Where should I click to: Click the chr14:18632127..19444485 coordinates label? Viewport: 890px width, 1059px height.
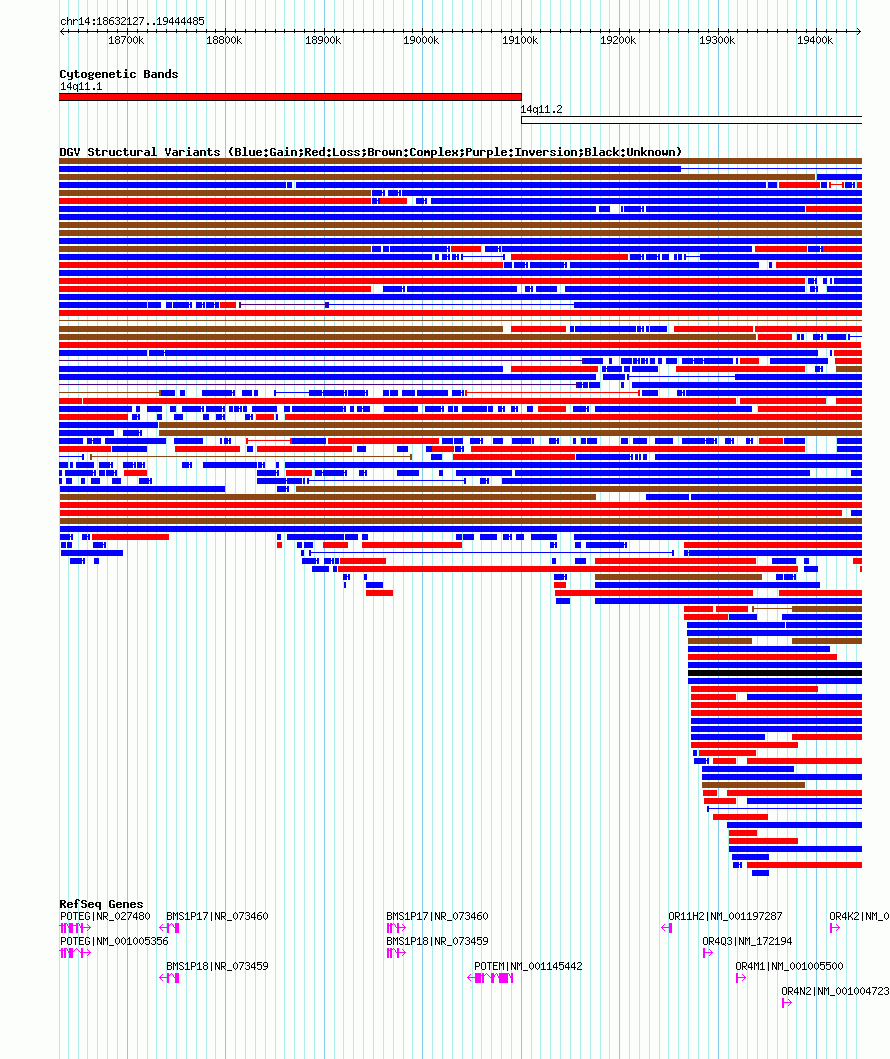point(132,22)
